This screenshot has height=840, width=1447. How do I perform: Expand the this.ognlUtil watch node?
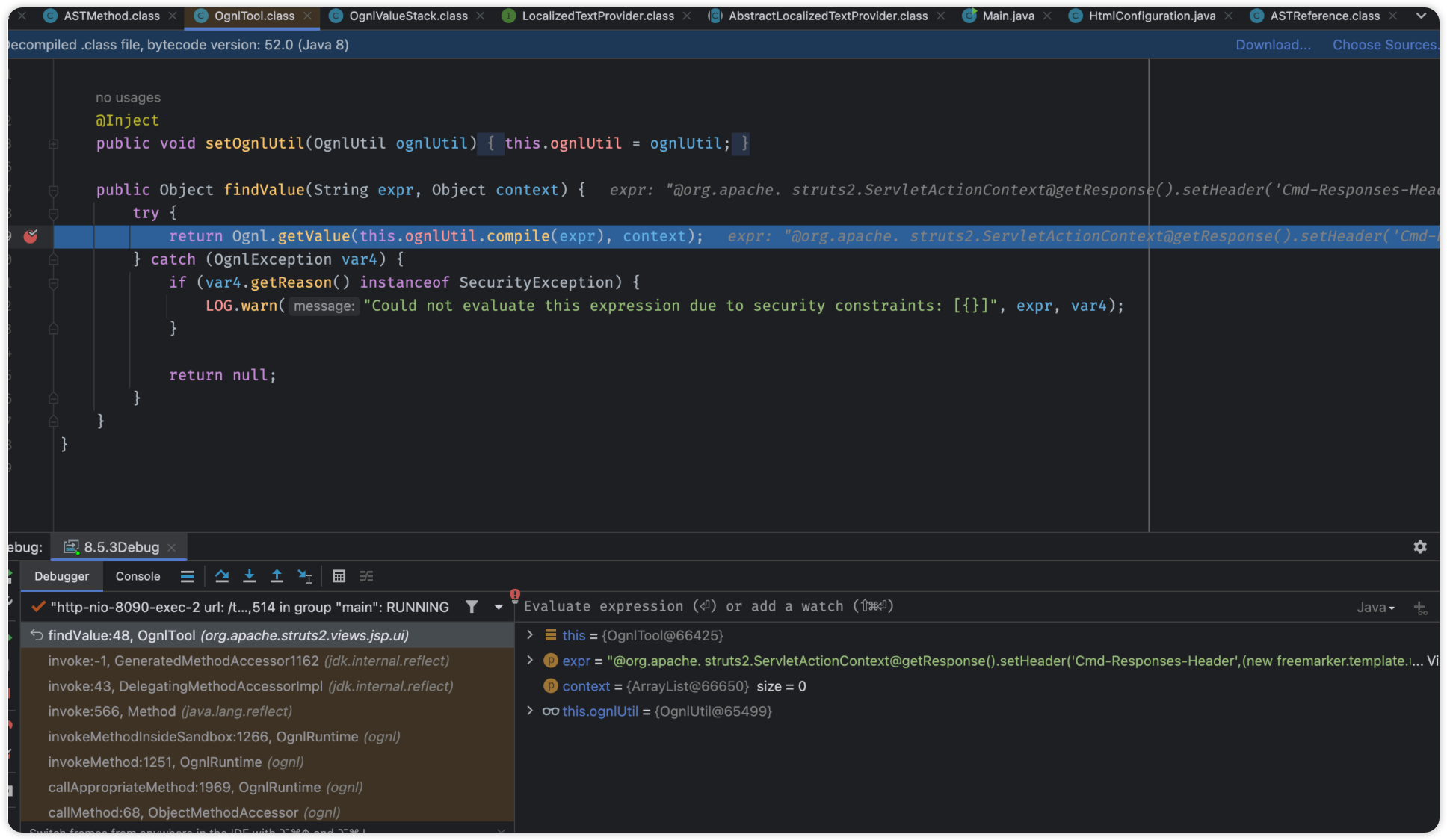tap(530, 711)
